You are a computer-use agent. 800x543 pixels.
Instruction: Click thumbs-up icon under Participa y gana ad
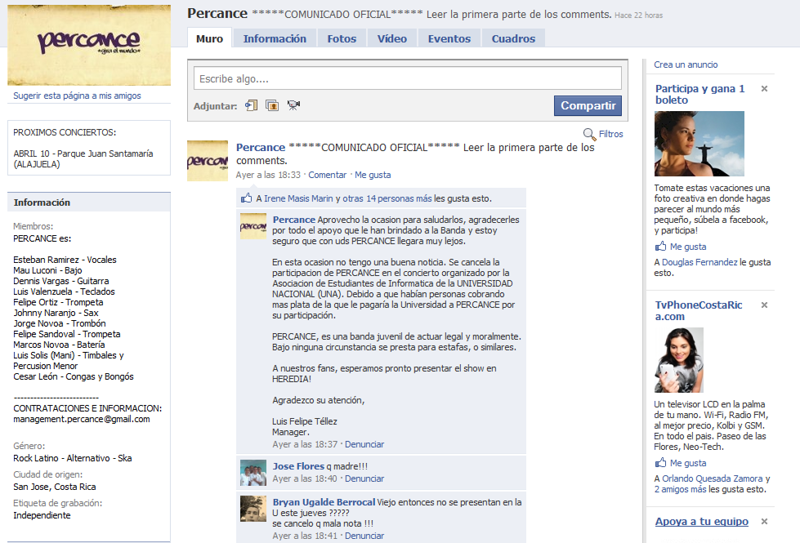pyautogui.click(x=661, y=246)
